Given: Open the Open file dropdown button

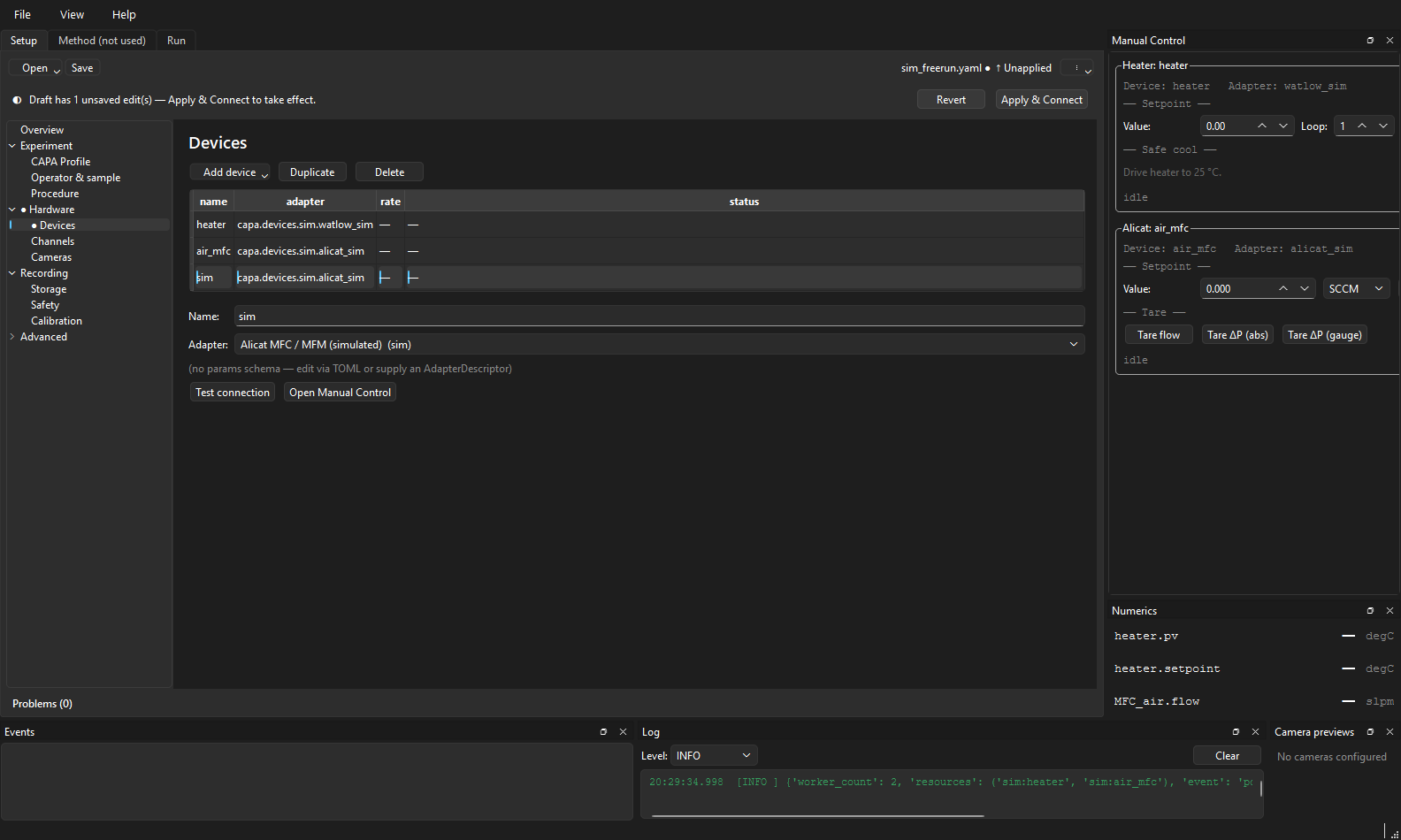Looking at the screenshot, I should point(36,68).
